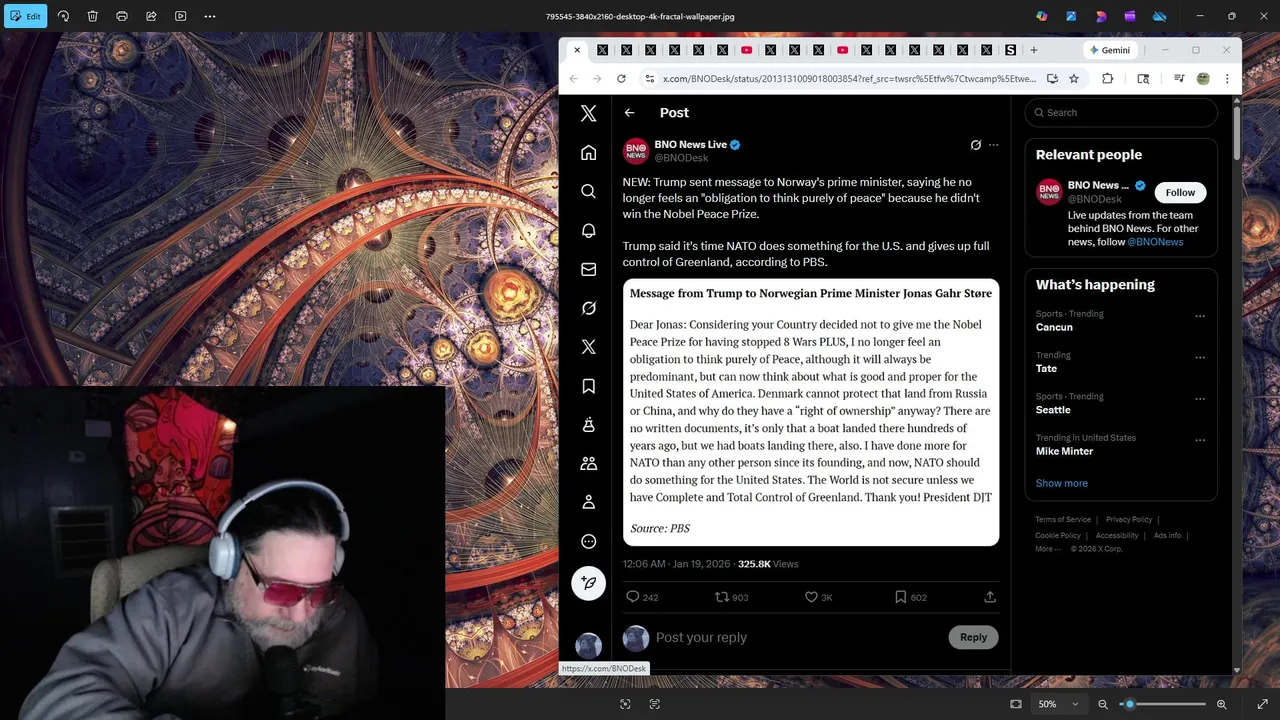Viewport: 1280px width, 720px height.
Task: Open Terms of Service footer link
Action: 1063,519
